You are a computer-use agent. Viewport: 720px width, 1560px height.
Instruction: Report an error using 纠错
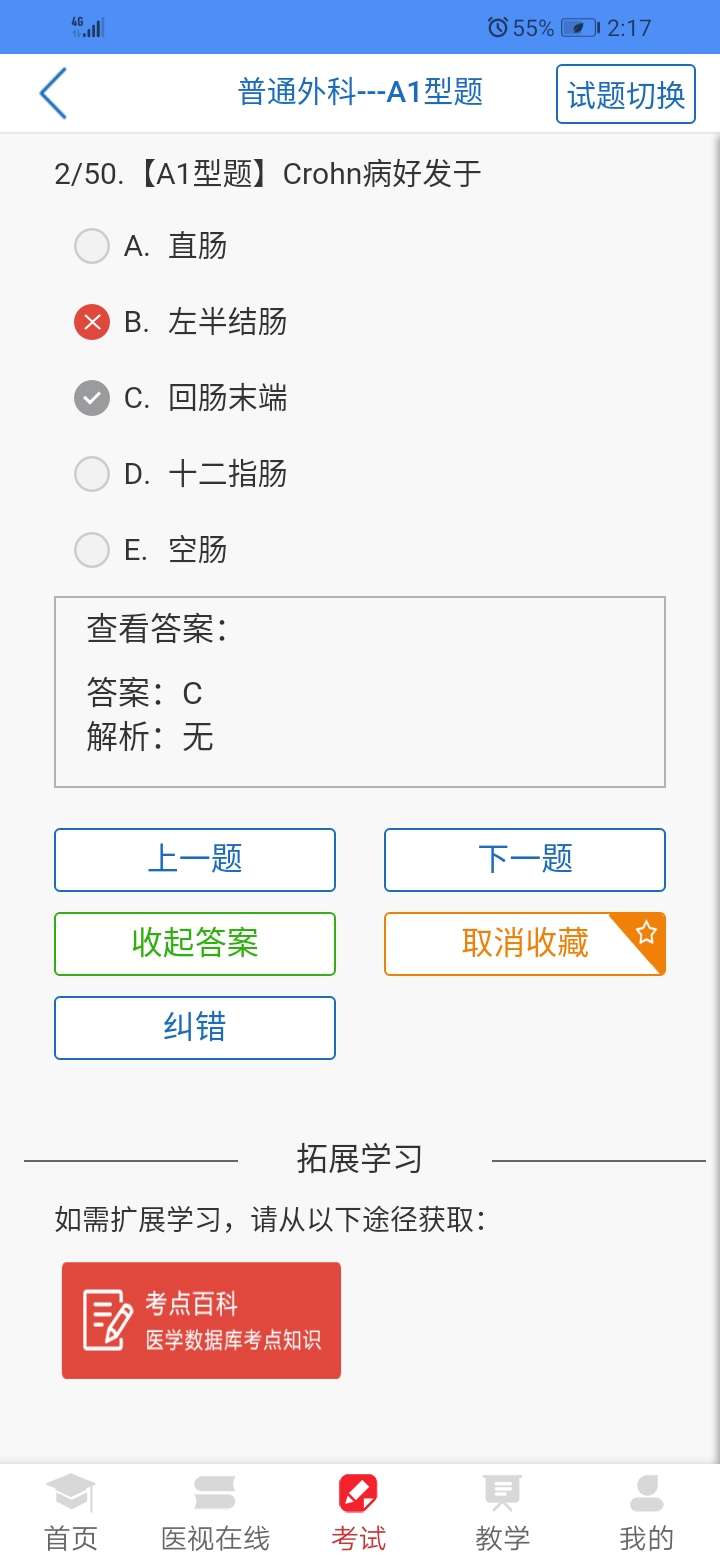pyautogui.click(x=194, y=1027)
